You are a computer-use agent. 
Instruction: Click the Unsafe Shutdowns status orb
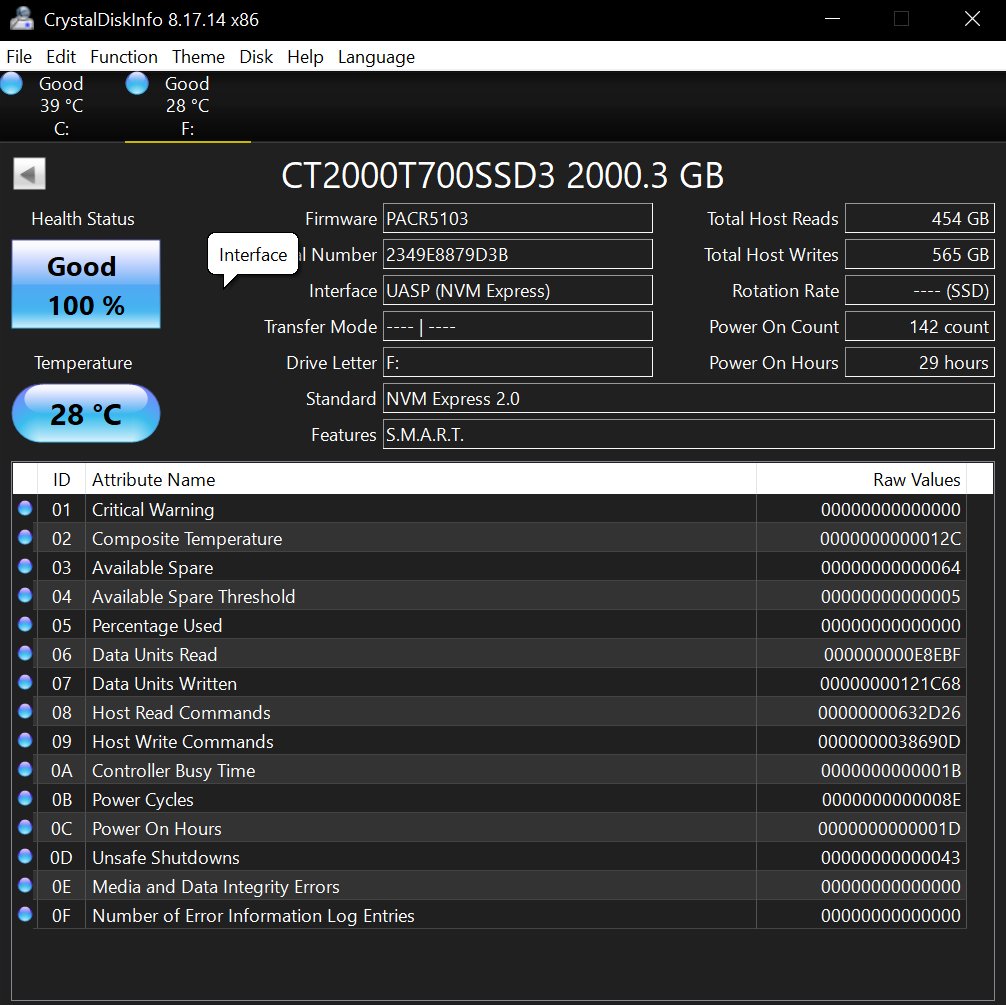pos(25,857)
